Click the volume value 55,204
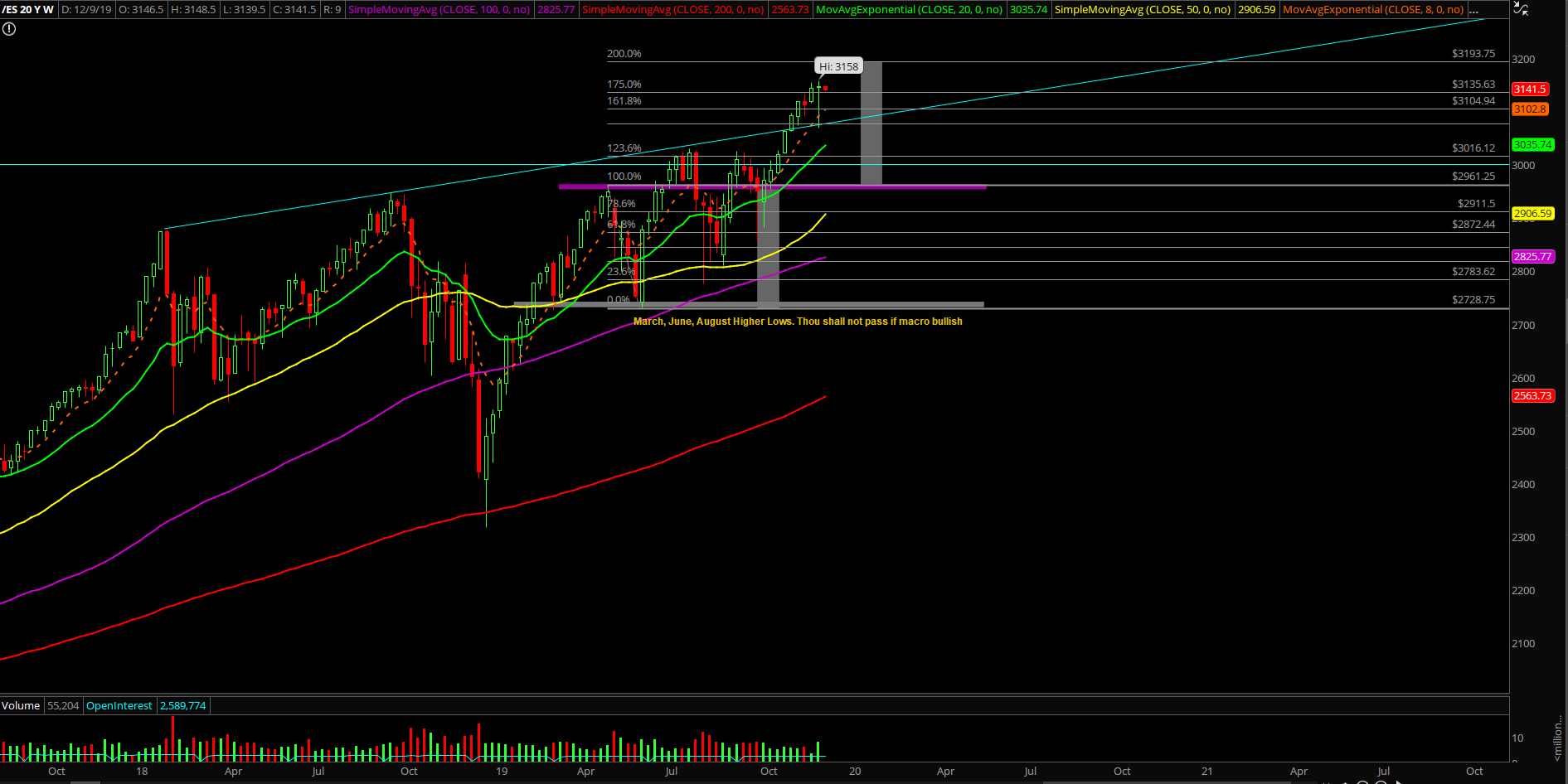The width and height of the screenshot is (1568, 784). pyautogui.click(x=63, y=706)
